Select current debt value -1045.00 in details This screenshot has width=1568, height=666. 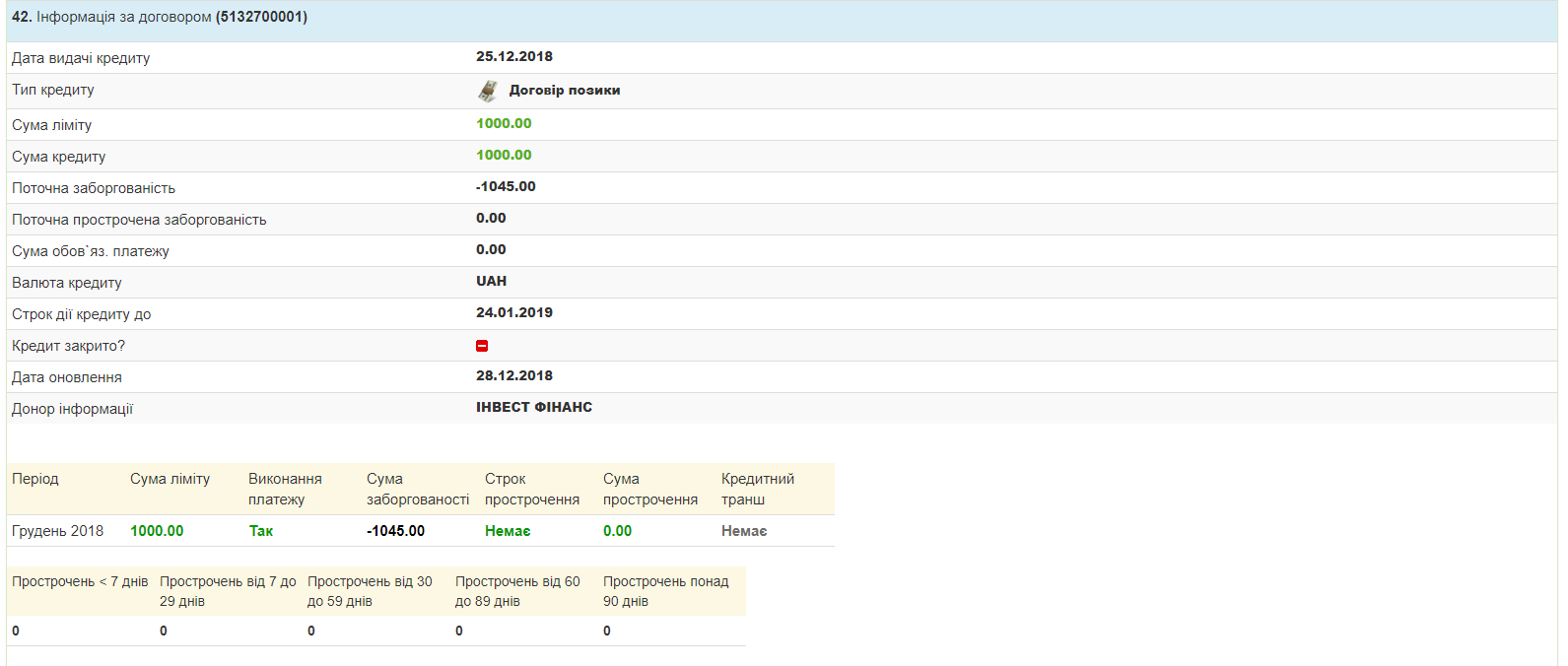[x=506, y=186]
